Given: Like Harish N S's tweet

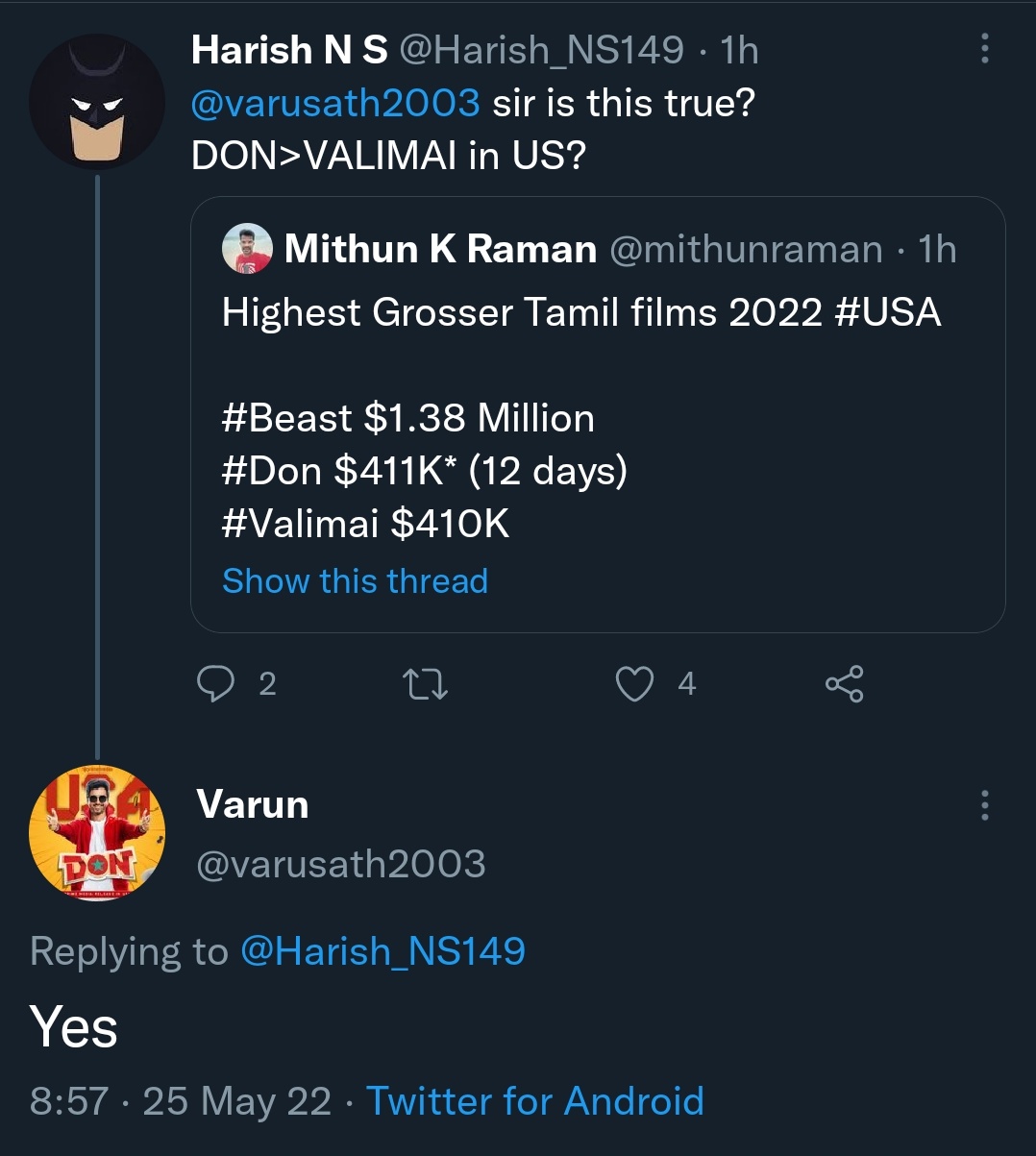Looking at the screenshot, I should pyautogui.click(x=634, y=684).
